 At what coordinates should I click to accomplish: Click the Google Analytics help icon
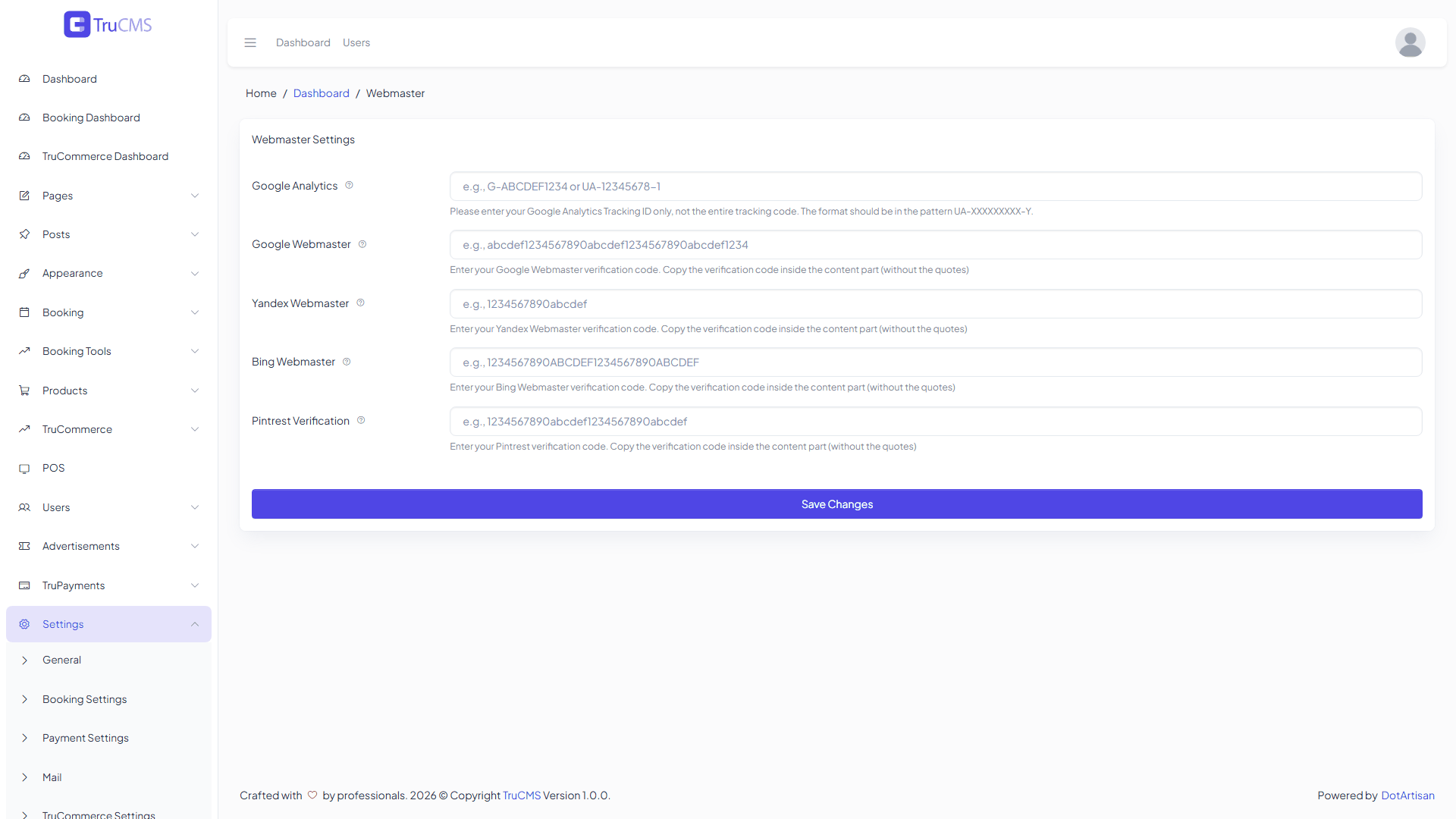pyautogui.click(x=349, y=185)
